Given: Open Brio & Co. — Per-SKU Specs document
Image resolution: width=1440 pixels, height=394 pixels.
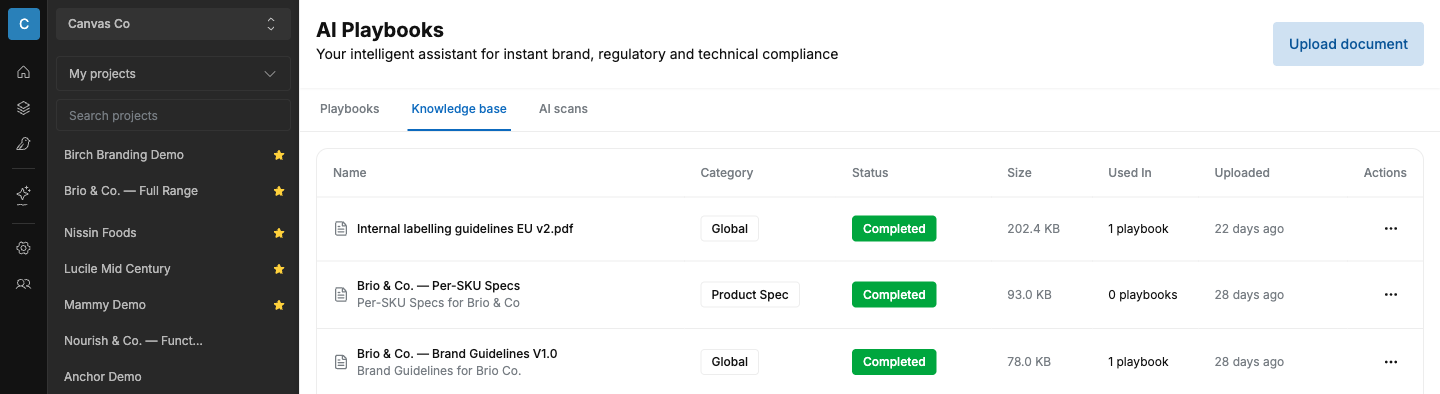Looking at the screenshot, I should pyautogui.click(x=438, y=286).
